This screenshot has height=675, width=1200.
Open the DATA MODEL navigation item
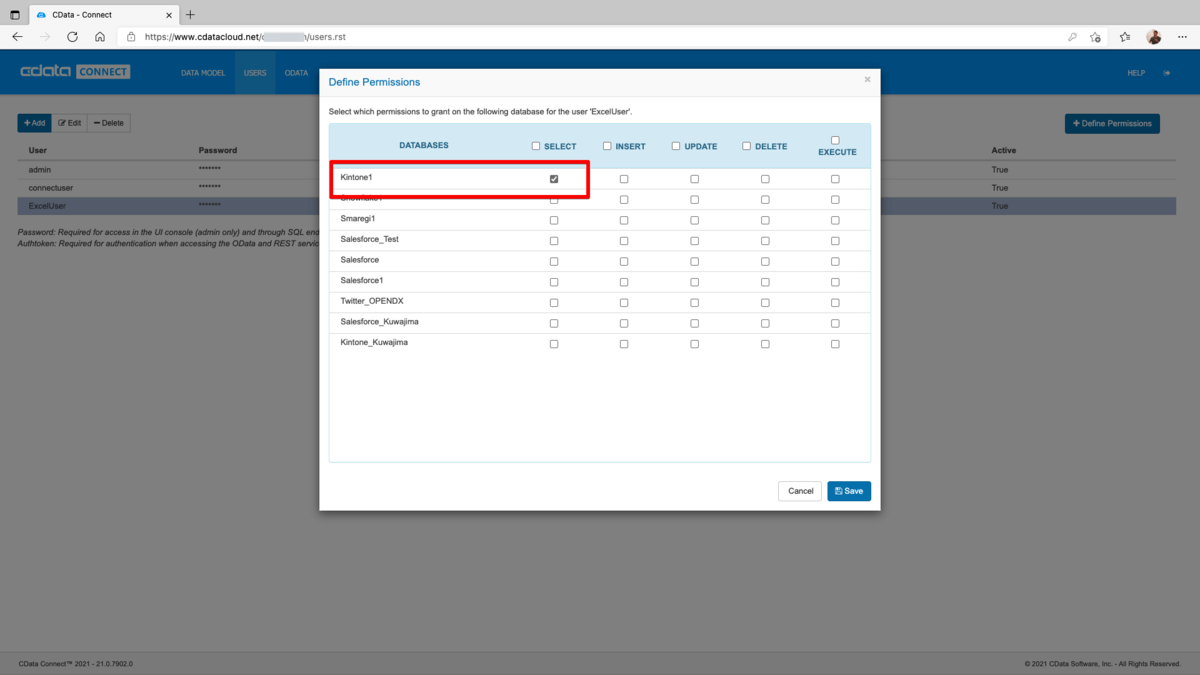[203, 73]
